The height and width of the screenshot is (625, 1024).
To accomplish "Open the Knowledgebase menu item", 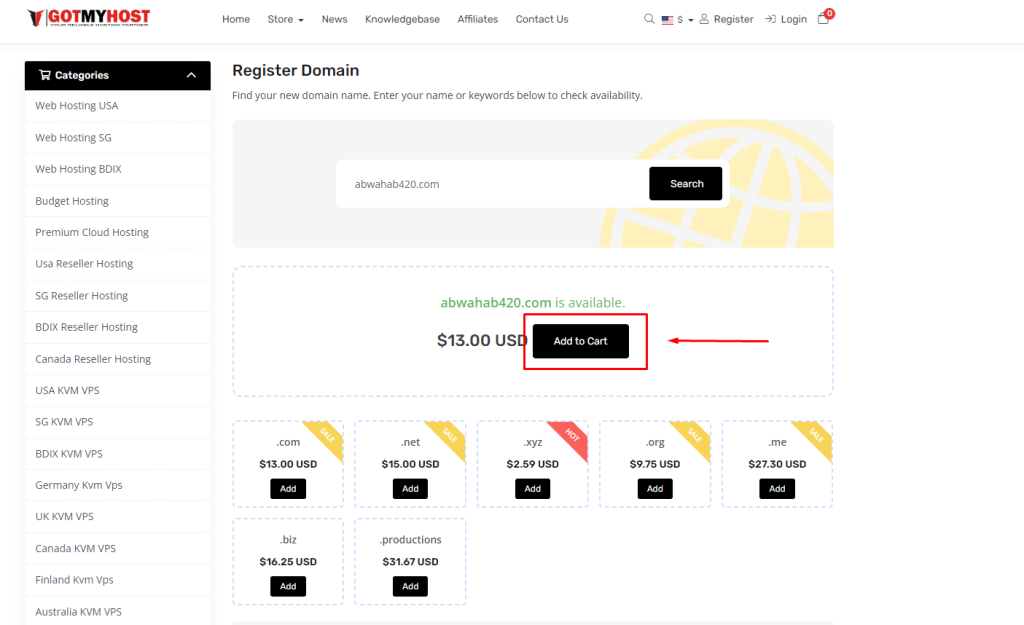I will [402, 19].
